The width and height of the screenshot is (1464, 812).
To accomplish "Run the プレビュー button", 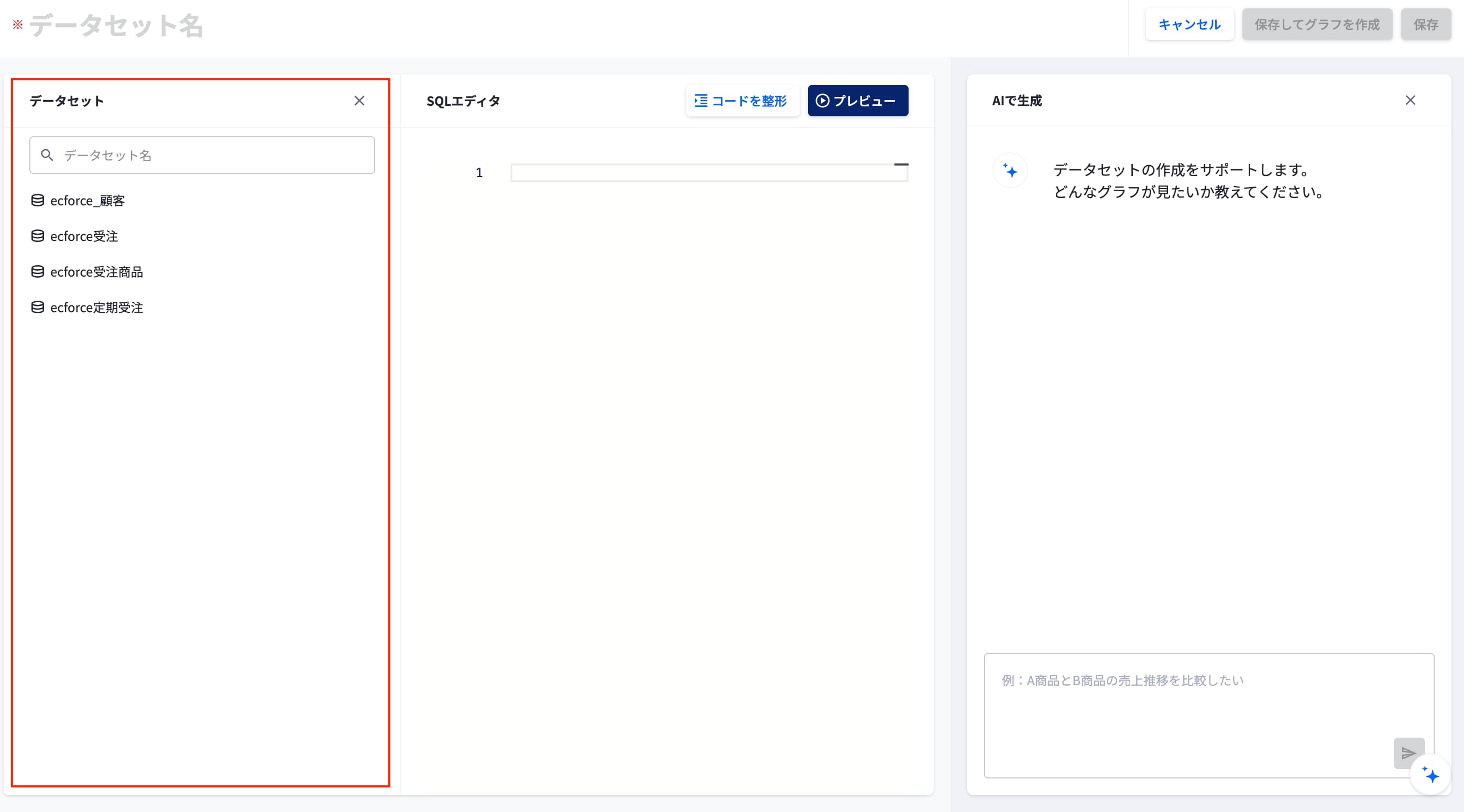I will (858, 101).
